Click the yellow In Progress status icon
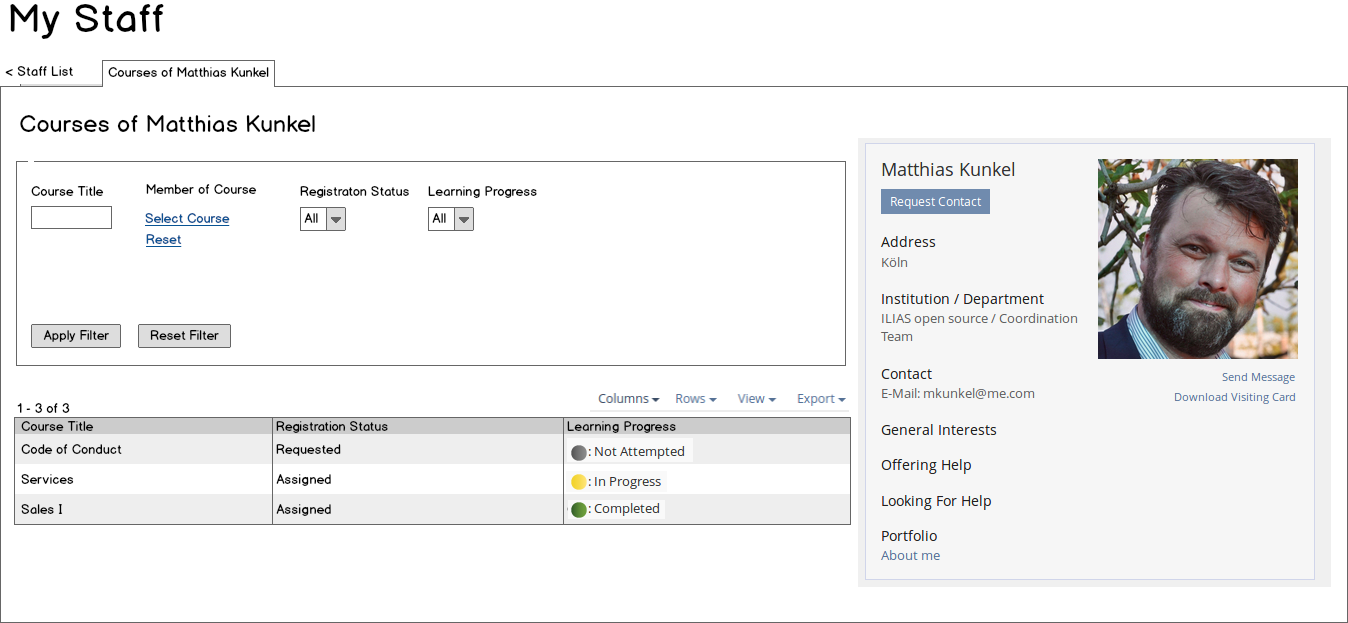 click(578, 482)
